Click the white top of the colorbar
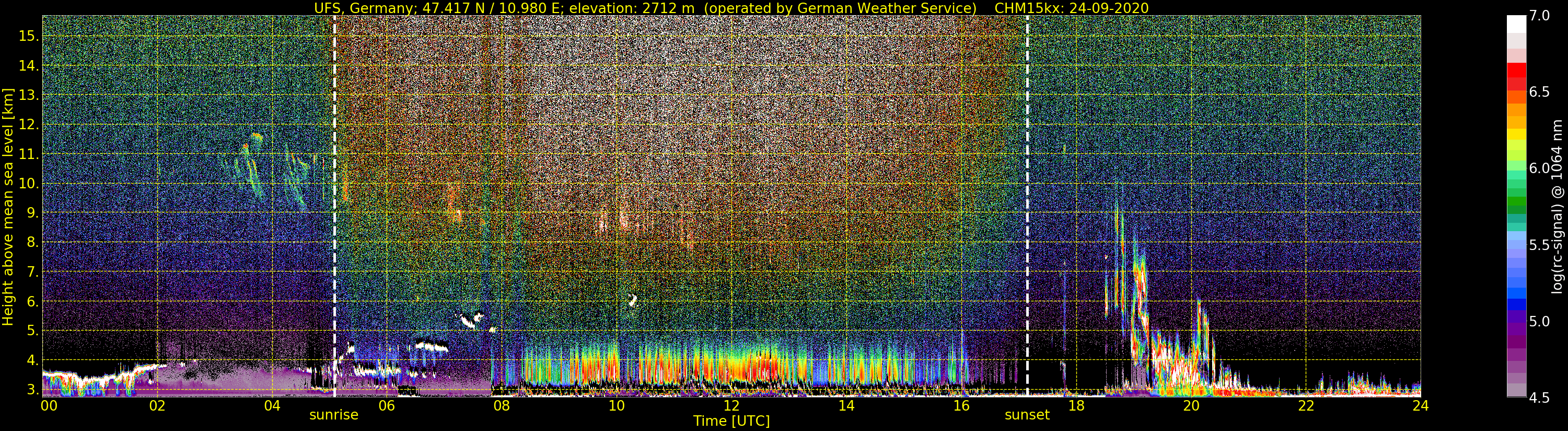 [1516, 23]
